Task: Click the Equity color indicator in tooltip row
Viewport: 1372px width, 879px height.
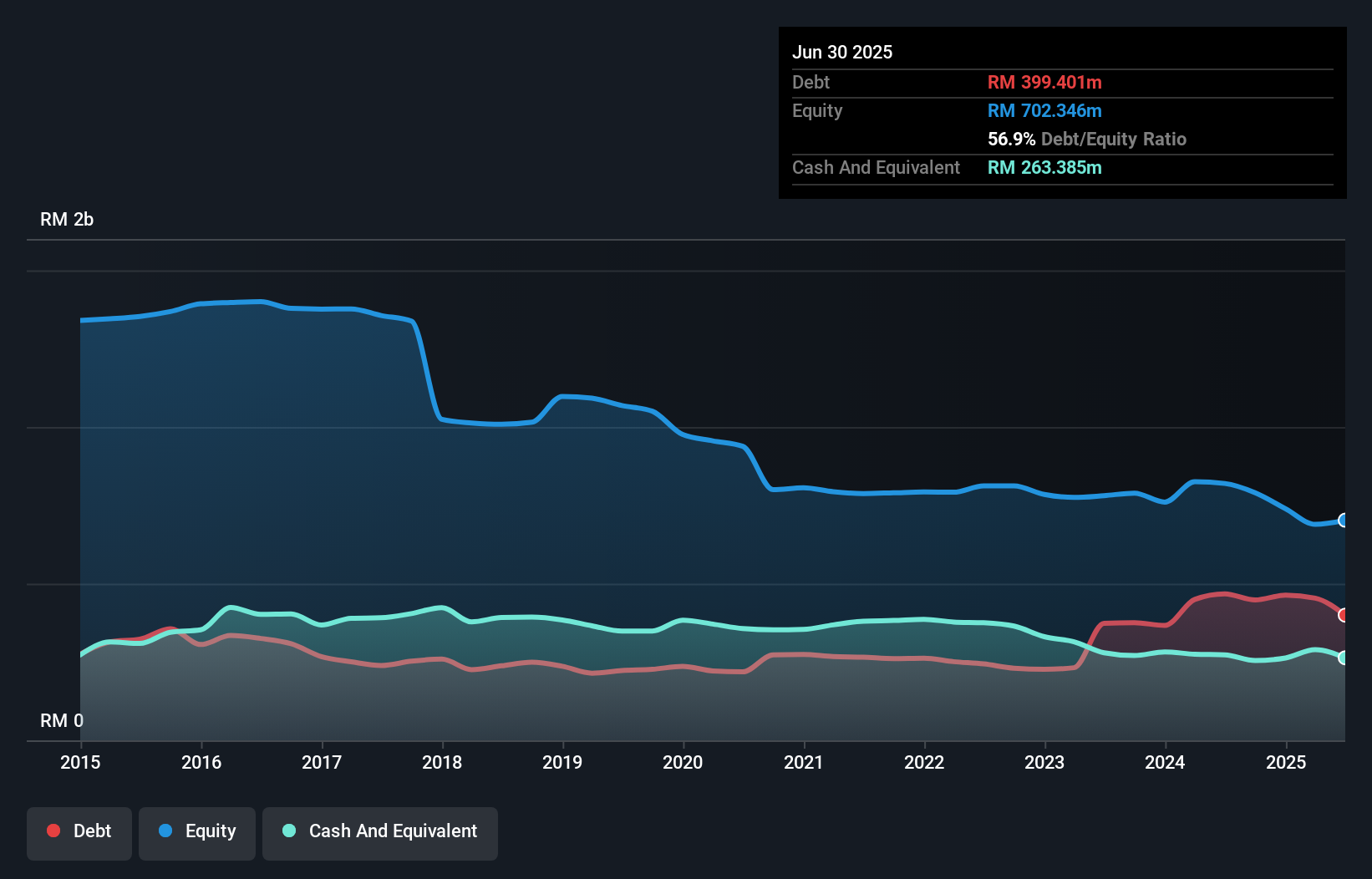Action: (x=1044, y=110)
